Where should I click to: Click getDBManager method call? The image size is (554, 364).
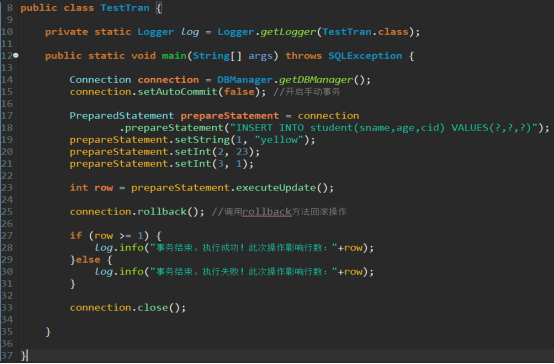(x=316, y=80)
